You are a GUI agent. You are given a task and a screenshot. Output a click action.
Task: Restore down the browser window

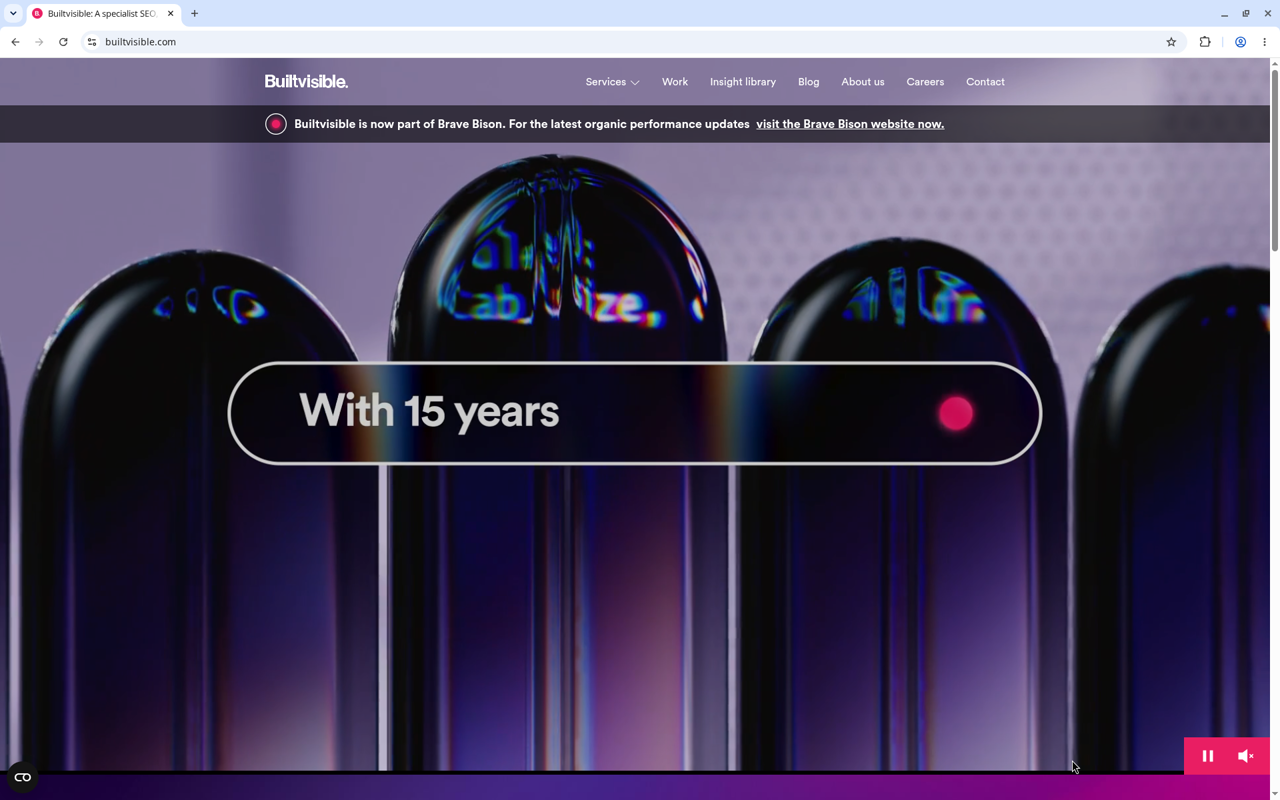click(1246, 14)
